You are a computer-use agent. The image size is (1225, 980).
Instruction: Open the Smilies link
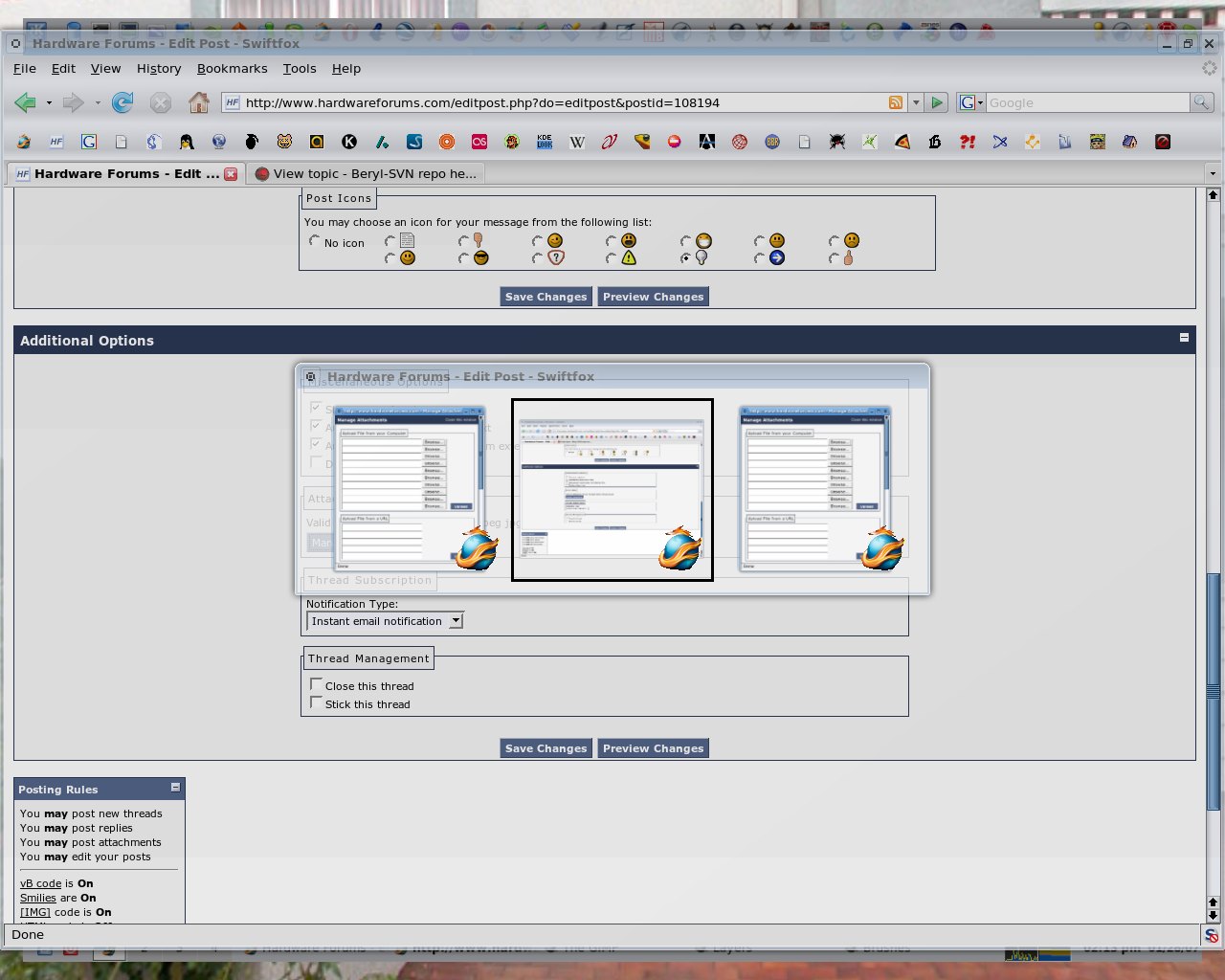pos(38,898)
